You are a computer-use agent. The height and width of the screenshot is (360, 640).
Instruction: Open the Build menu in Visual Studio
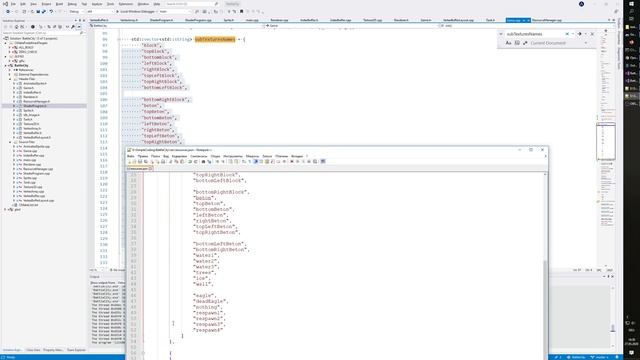pos(59,4)
